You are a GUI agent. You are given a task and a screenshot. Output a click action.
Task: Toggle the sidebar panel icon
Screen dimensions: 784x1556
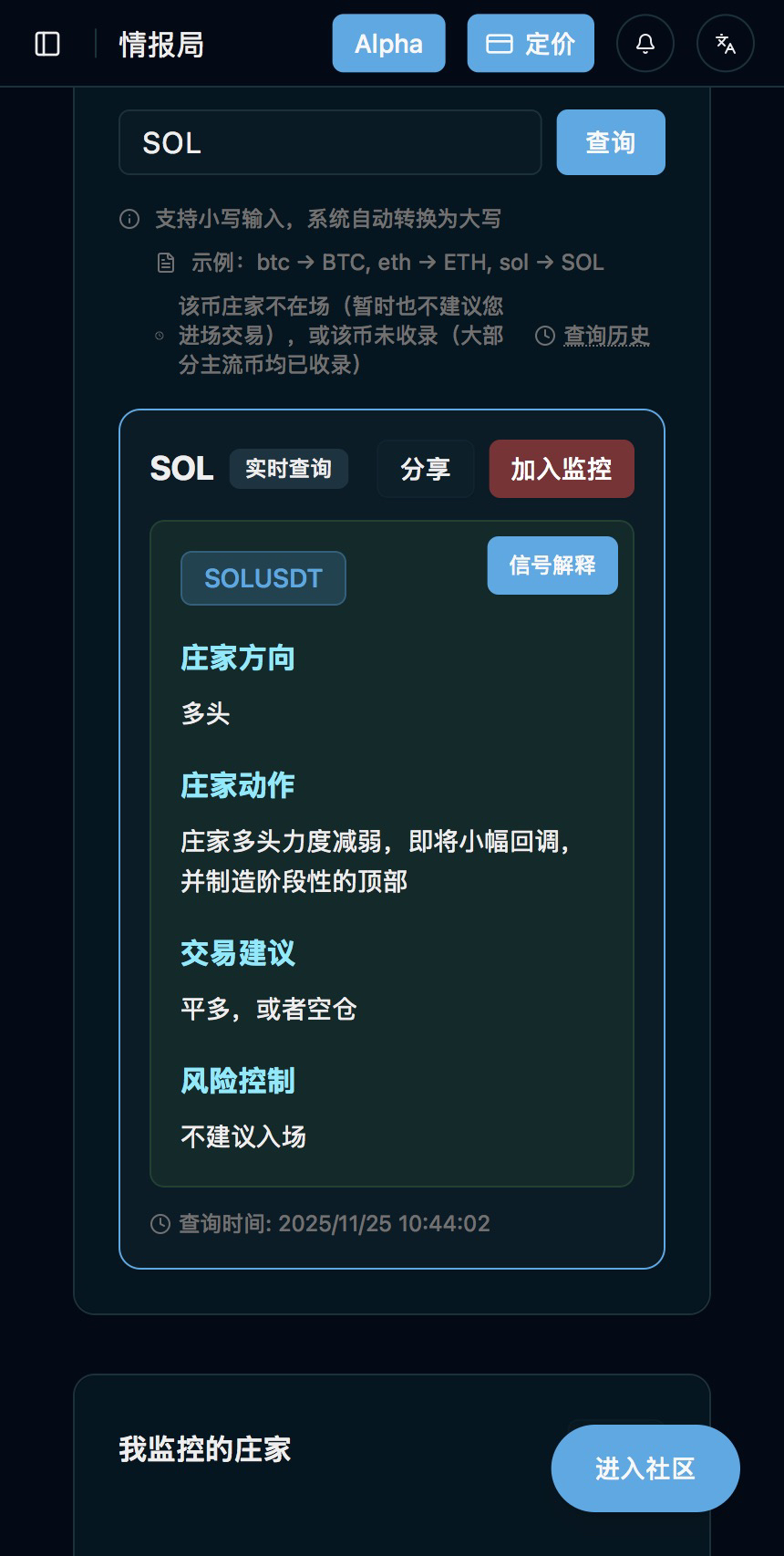pos(47,44)
